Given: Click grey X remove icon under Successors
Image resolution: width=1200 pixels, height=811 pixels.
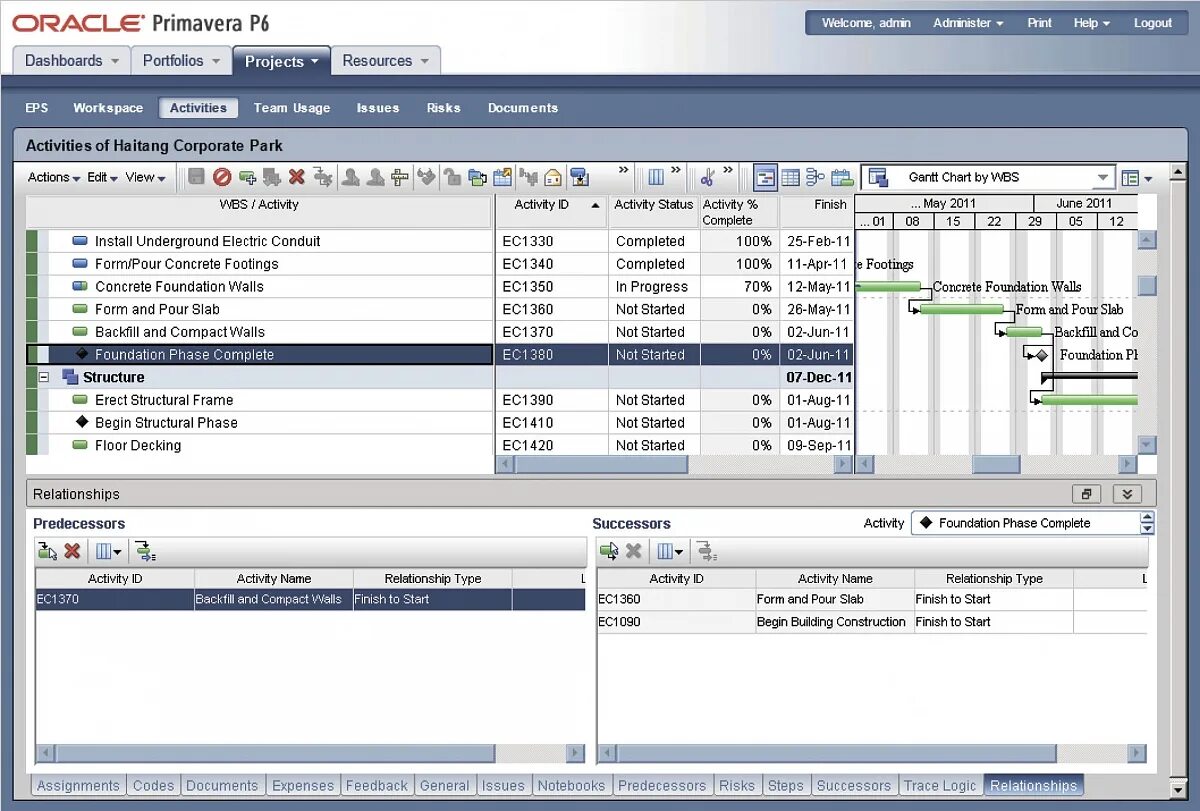Looking at the screenshot, I should pyautogui.click(x=633, y=551).
